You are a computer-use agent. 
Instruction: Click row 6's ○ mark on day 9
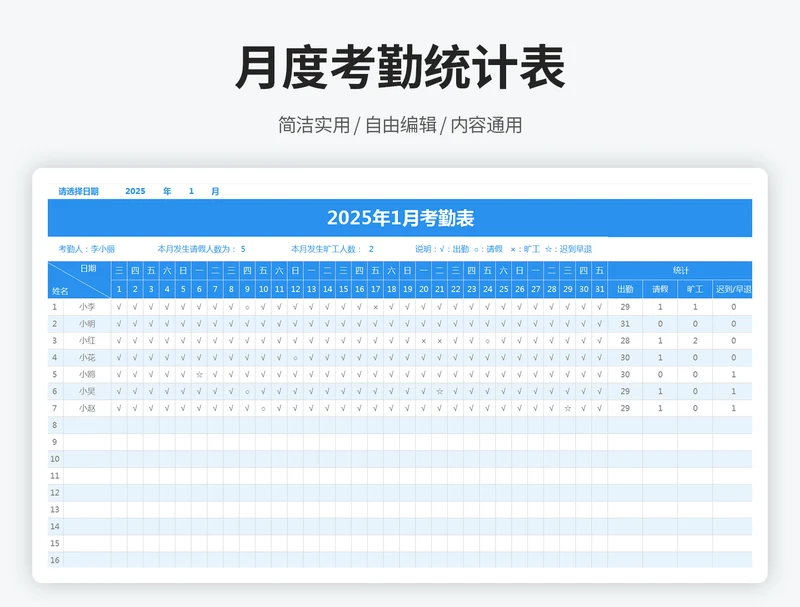click(247, 392)
